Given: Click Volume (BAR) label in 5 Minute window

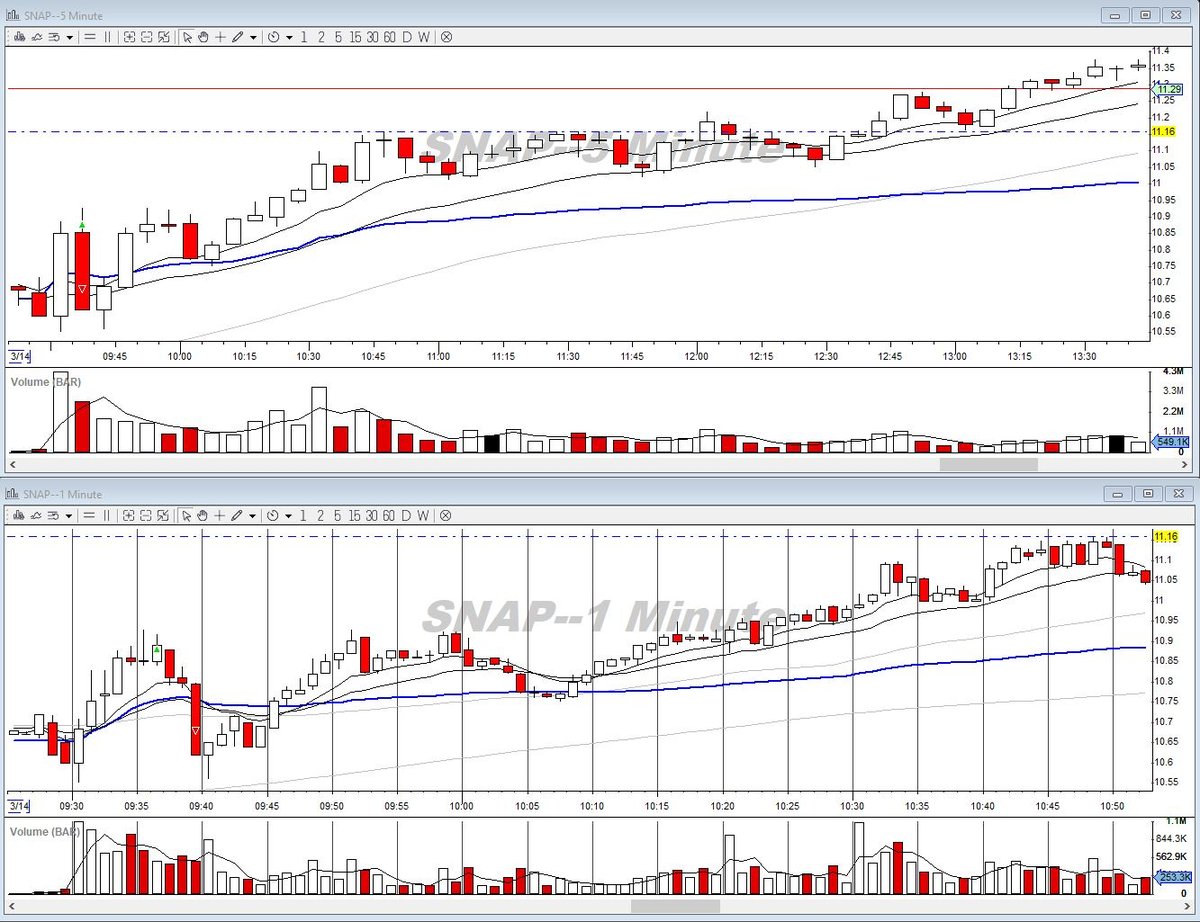Looking at the screenshot, I should point(45,382).
